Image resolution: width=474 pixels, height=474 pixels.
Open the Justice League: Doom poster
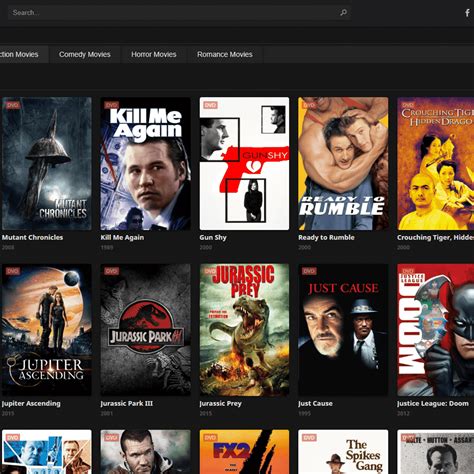(x=436, y=330)
